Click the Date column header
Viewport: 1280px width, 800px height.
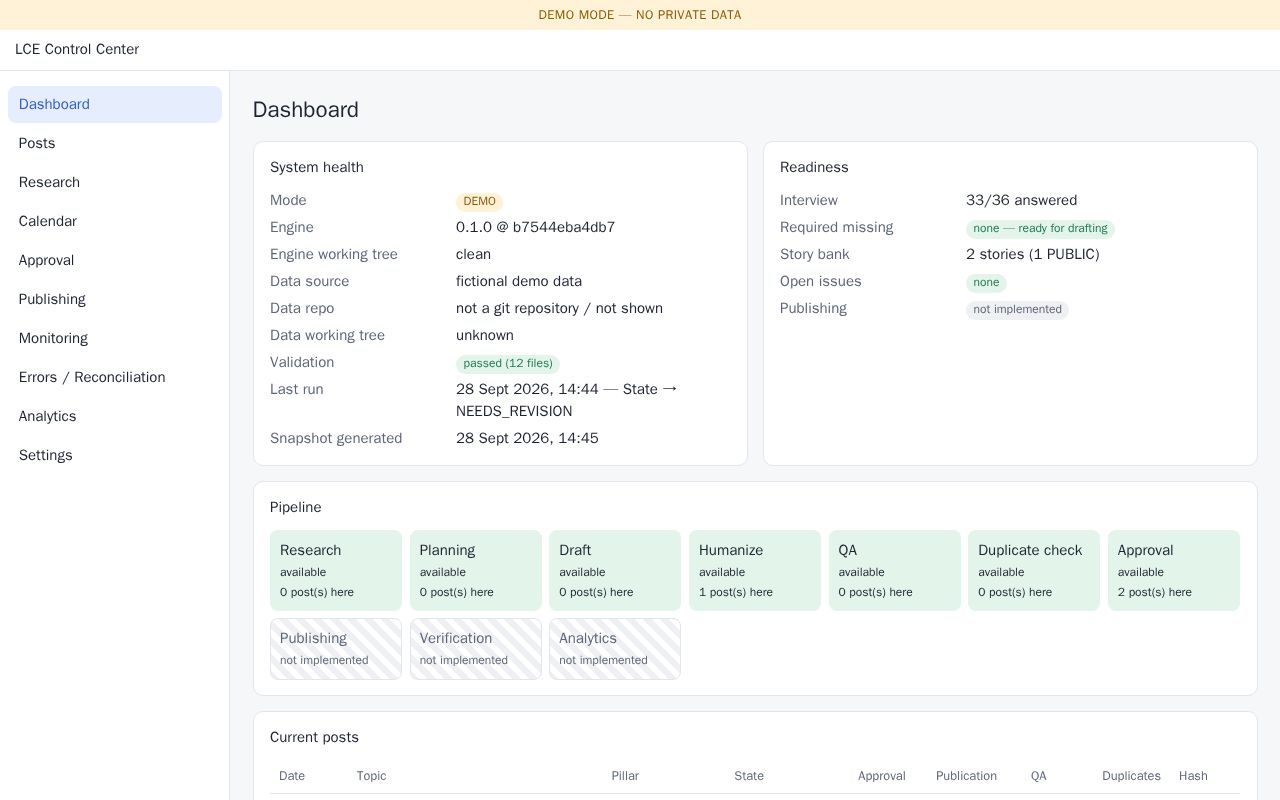point(292,776)
